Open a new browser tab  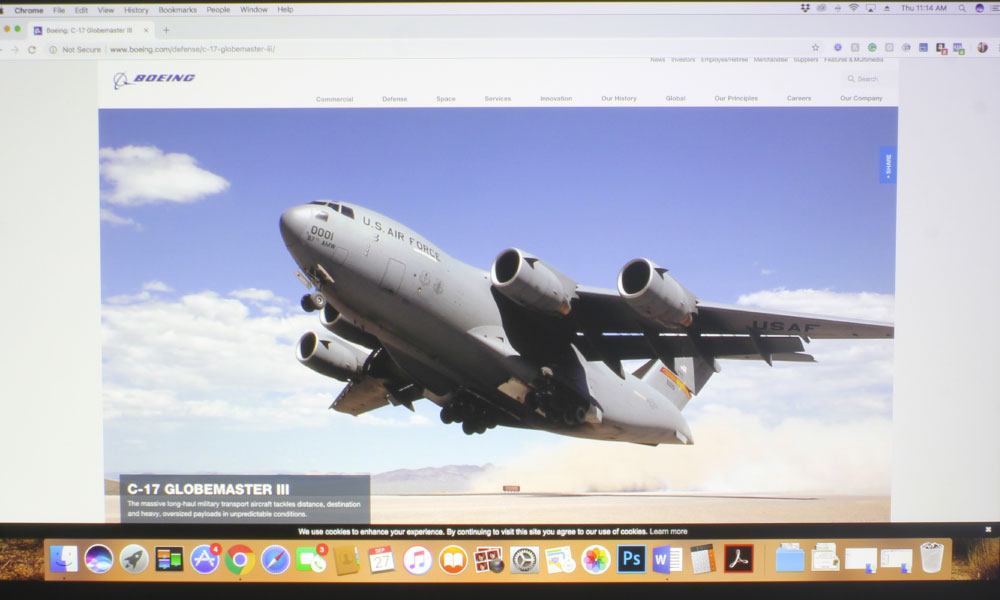point(166,30)
